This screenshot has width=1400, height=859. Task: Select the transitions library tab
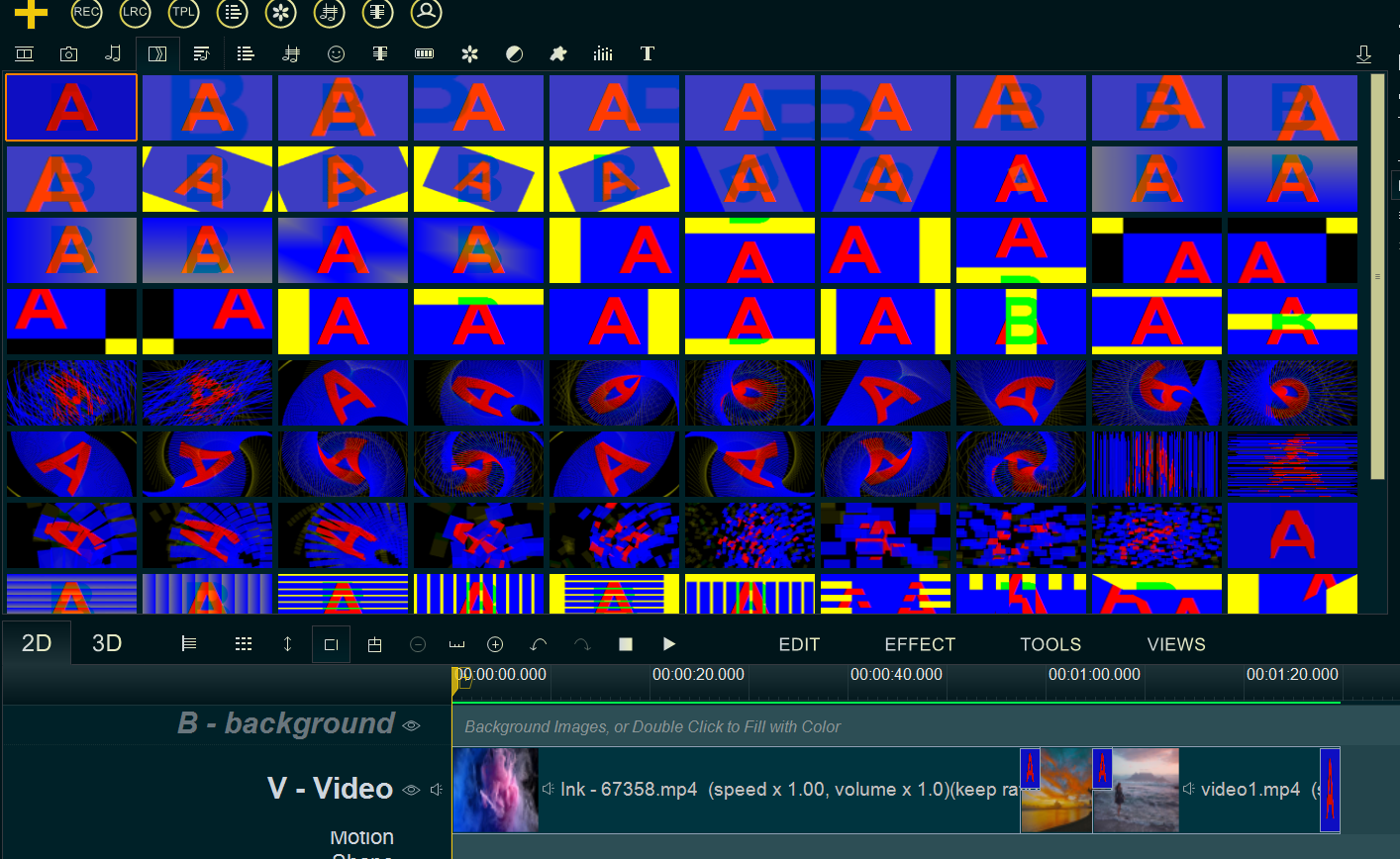coord(157,53)
